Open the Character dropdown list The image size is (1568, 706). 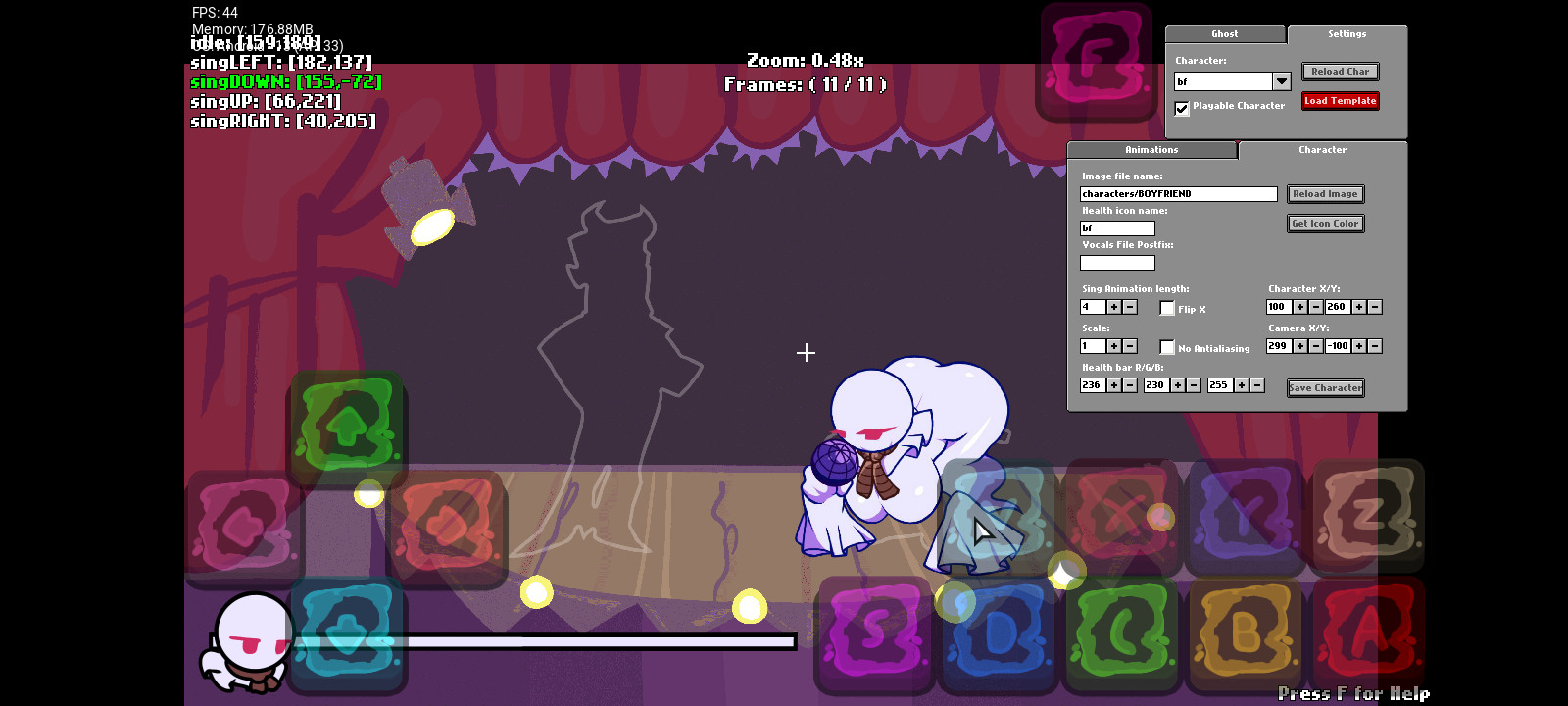(x=1281, y=81)
